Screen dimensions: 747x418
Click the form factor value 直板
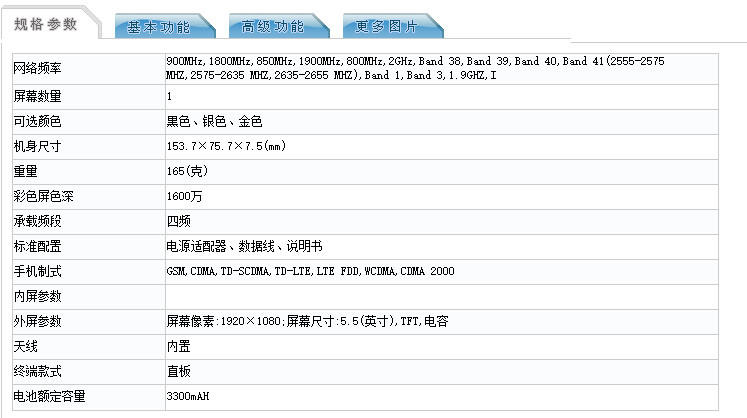pos(179,371)
